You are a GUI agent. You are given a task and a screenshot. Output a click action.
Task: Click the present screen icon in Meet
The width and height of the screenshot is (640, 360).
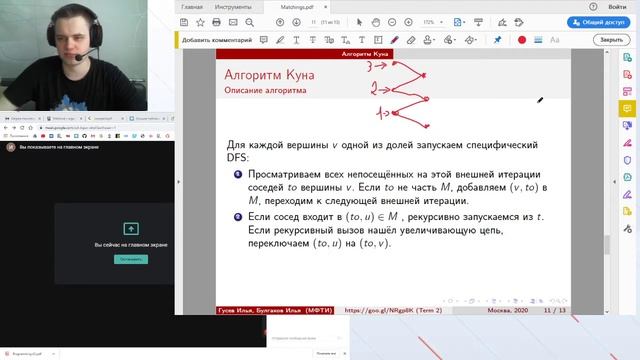coord(131,229)
